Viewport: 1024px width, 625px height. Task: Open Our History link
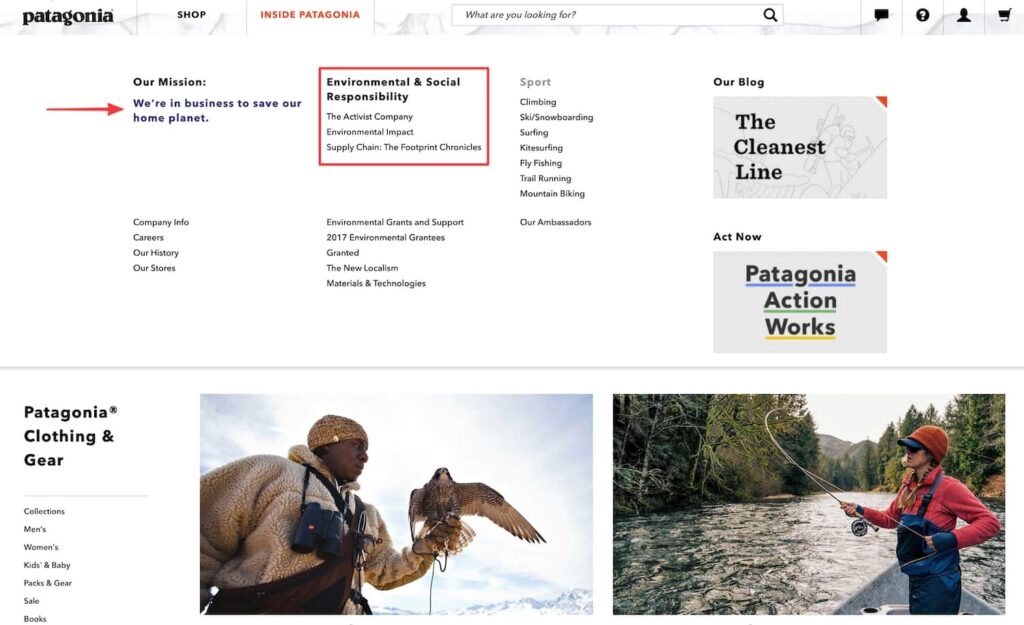pyautogui.click(x=155, y=253)
